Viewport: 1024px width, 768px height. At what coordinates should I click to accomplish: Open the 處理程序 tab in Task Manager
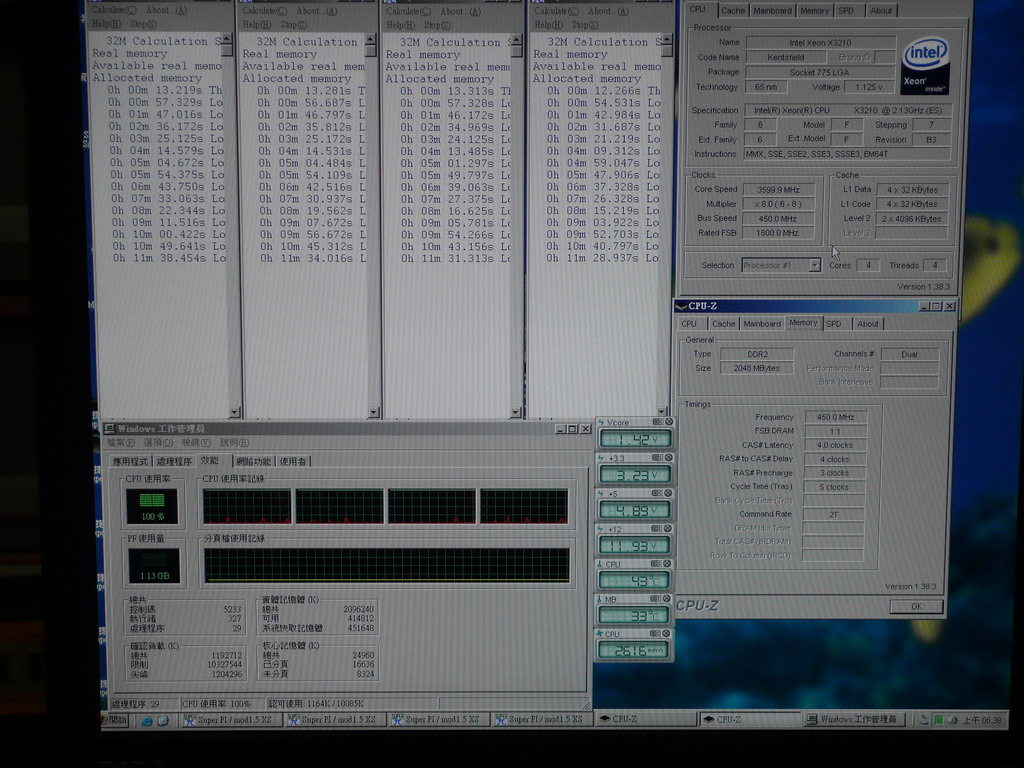pyautogui.click(x=174, y=462)
